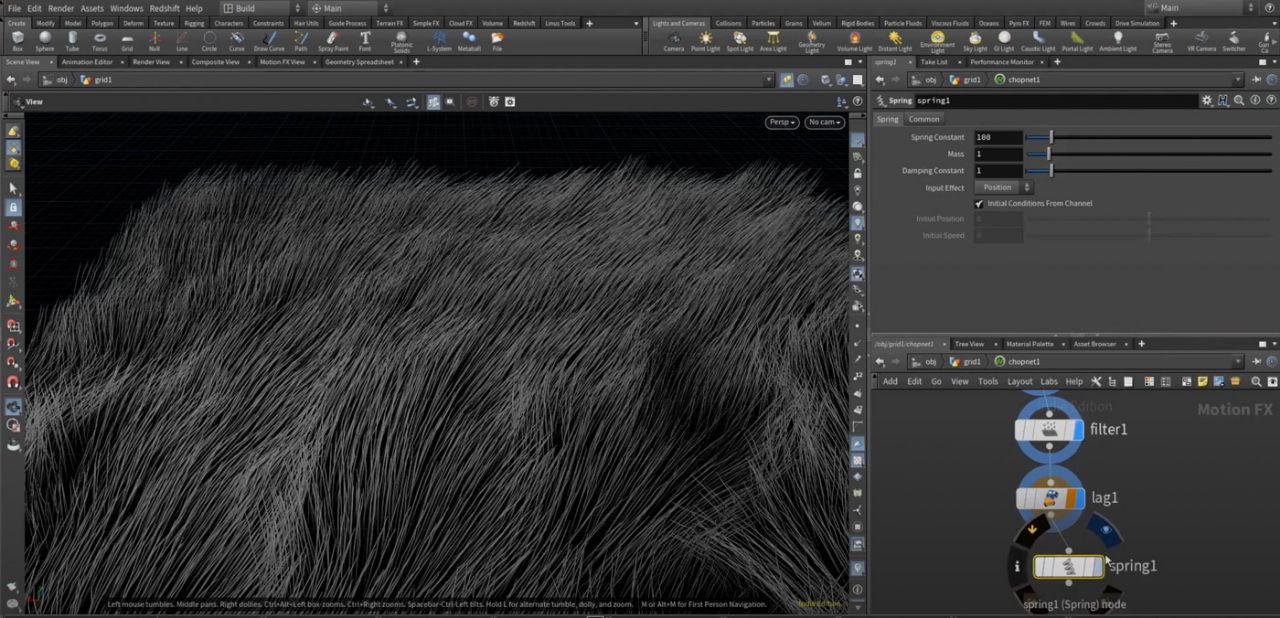This screenshot has width=1280, height=618.
Task: Navigate to chopnet1 in parameter path
Action: (1018, 80)
